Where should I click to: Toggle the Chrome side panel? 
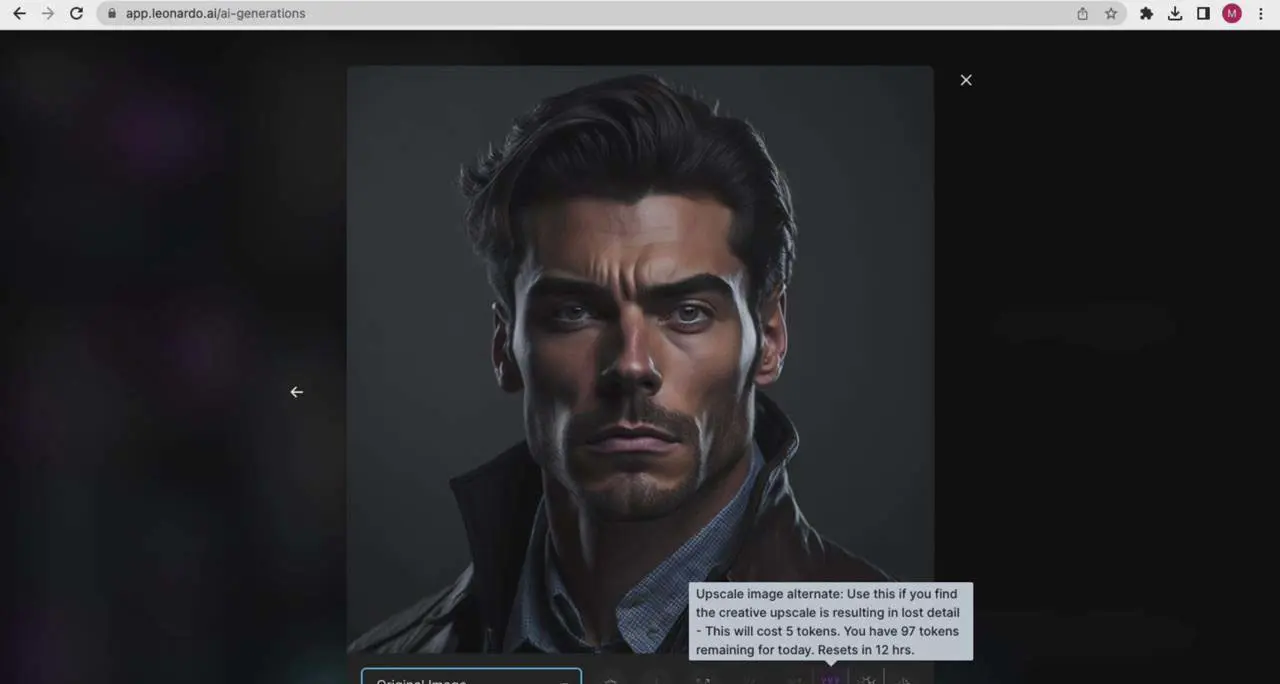coord(1203,14)
